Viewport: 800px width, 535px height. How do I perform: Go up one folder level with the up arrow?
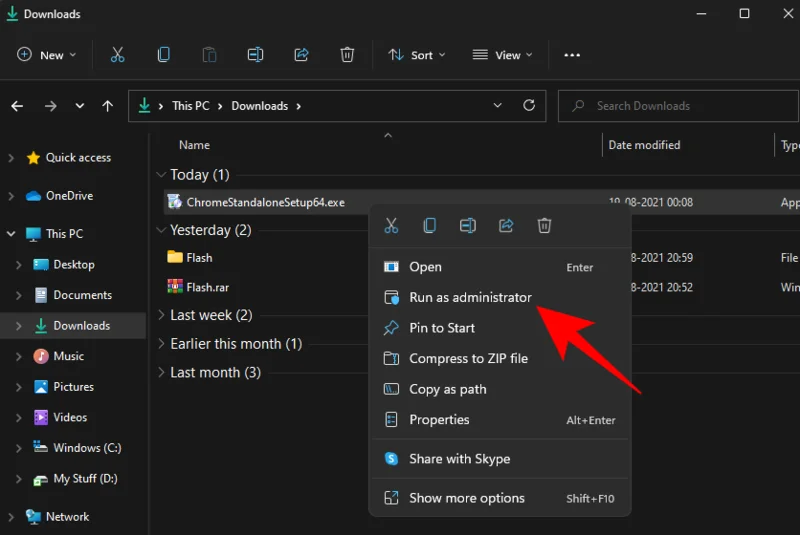click(x=108, y=106)
